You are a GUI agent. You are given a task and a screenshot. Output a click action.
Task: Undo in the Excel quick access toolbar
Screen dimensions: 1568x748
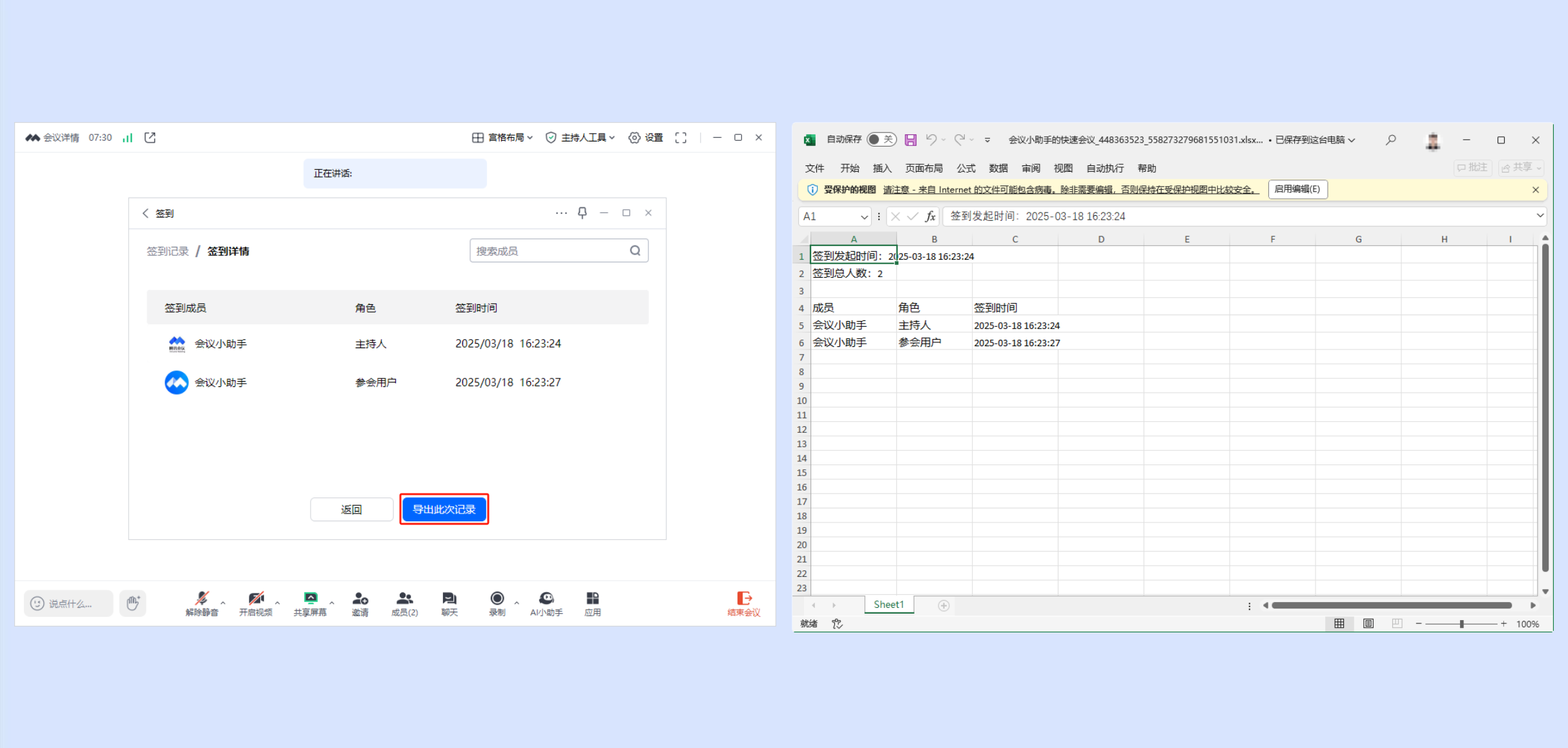[x=931, y=140]
